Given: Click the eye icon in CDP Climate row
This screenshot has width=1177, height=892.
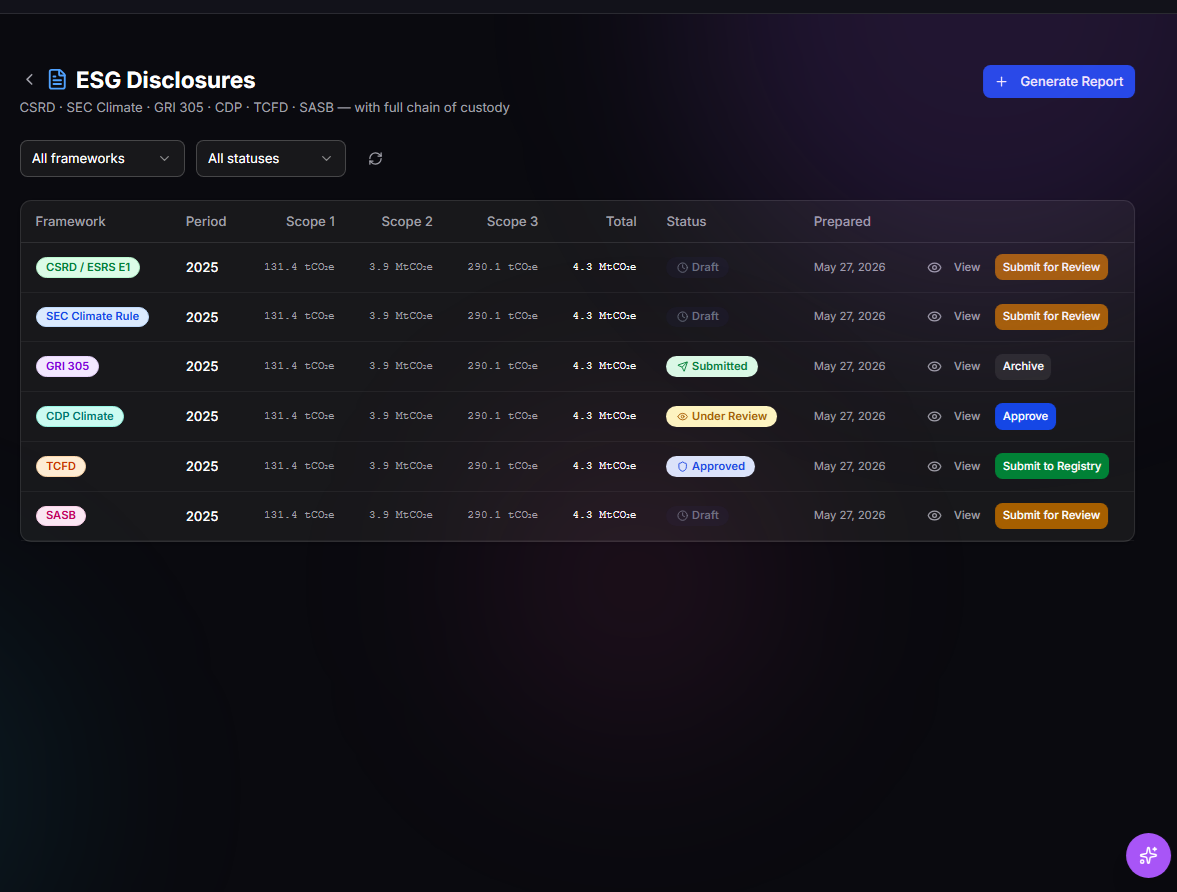Looking at the screenshot, I should 934,416.
